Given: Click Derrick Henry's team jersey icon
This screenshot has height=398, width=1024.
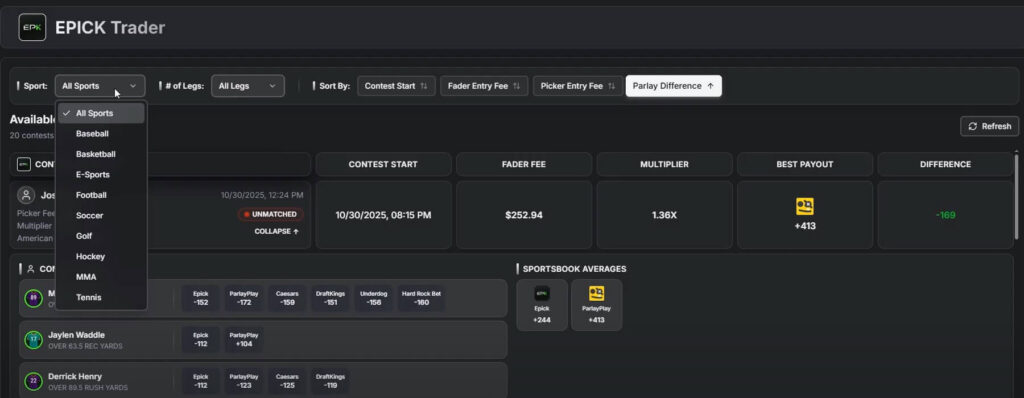Looking at the screenshot, I should (33, 381).
